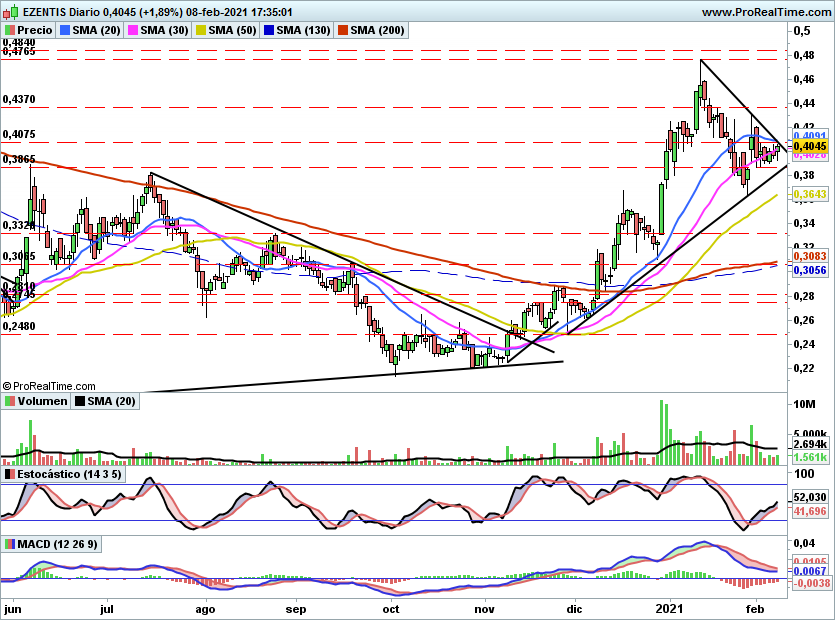Click the MACD (12 26 9) indicator icon
Screen dimensions: 835x620
9,544
